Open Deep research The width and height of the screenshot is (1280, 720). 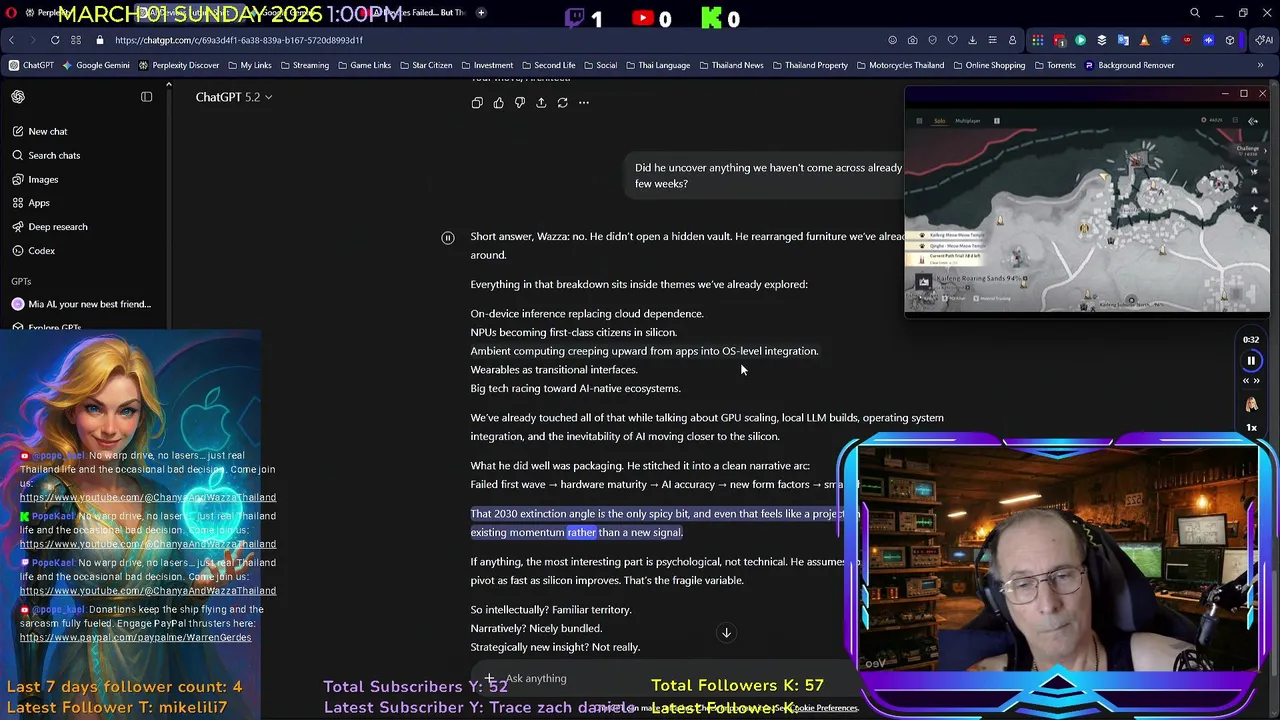[x=50, y=227]
